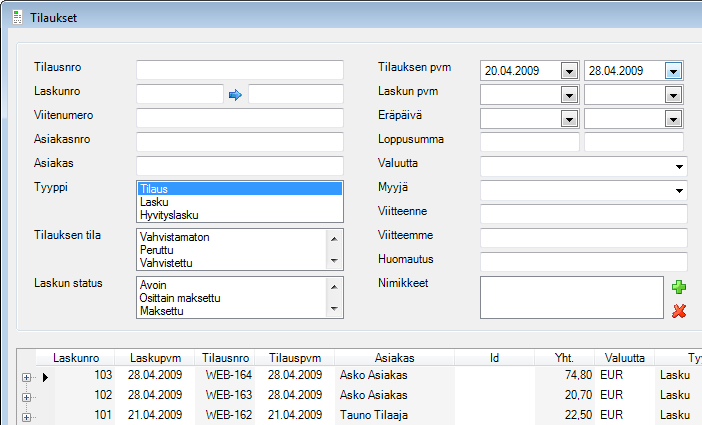The width and height of the screenshot is (702, 425).
Task: Click the blue arrow between Laskunro fields
Action: (235, 95)
